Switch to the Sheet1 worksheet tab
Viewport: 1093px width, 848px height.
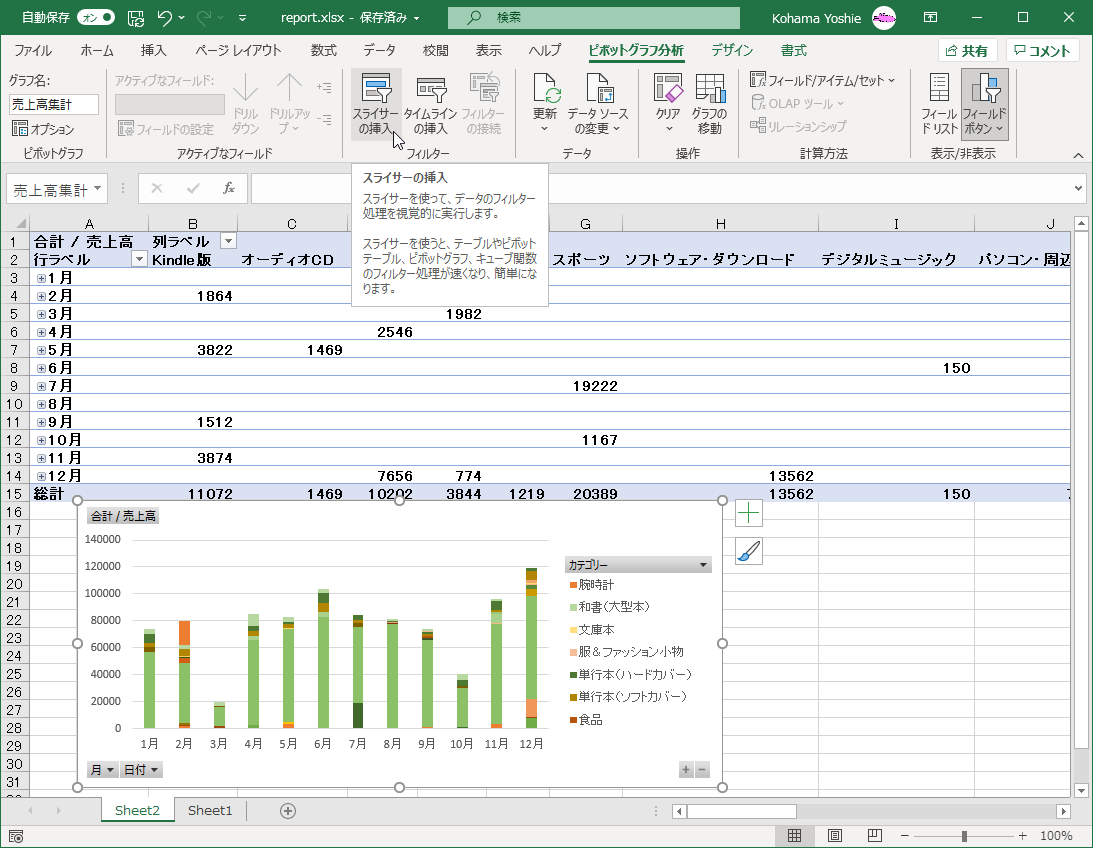[210, 810]
